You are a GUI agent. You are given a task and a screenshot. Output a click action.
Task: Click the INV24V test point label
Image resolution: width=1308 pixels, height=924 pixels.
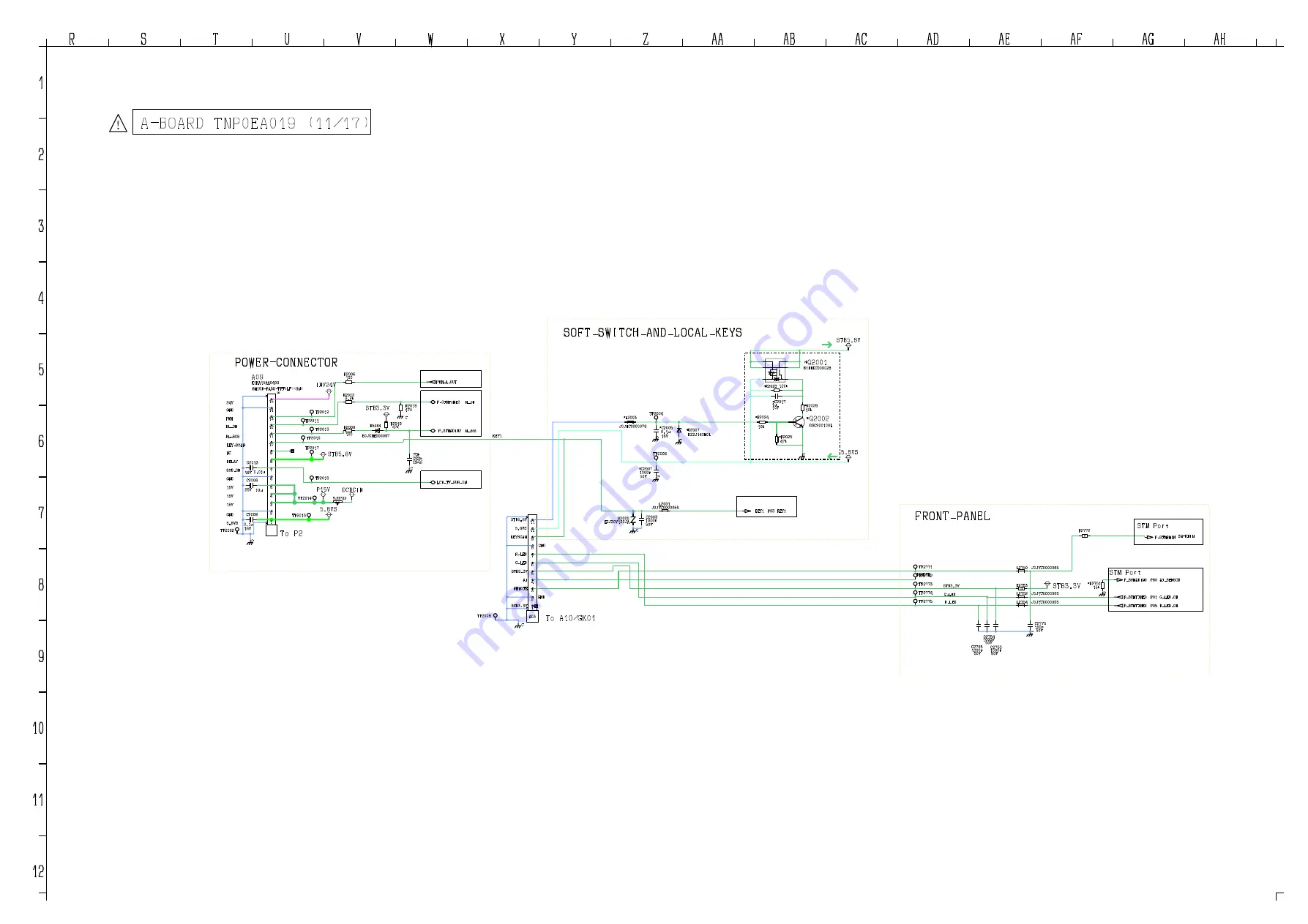point(326,385)
